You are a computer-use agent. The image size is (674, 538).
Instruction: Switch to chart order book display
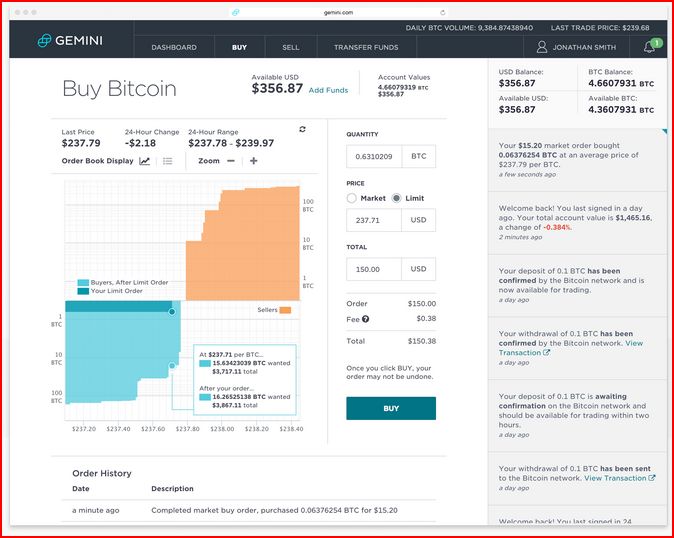144,161
